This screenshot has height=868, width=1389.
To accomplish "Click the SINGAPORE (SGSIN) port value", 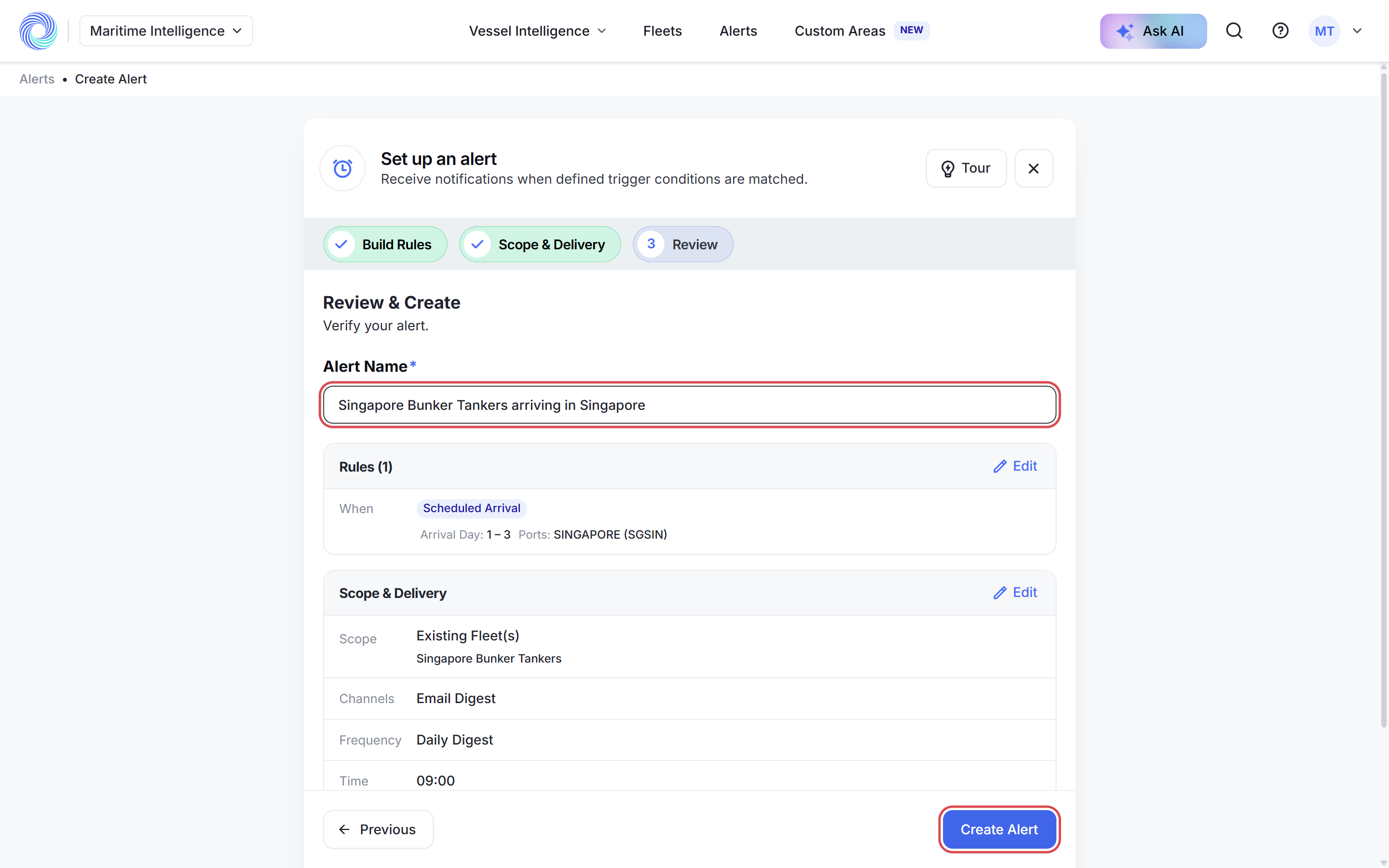I will click(x=610, y=534).
